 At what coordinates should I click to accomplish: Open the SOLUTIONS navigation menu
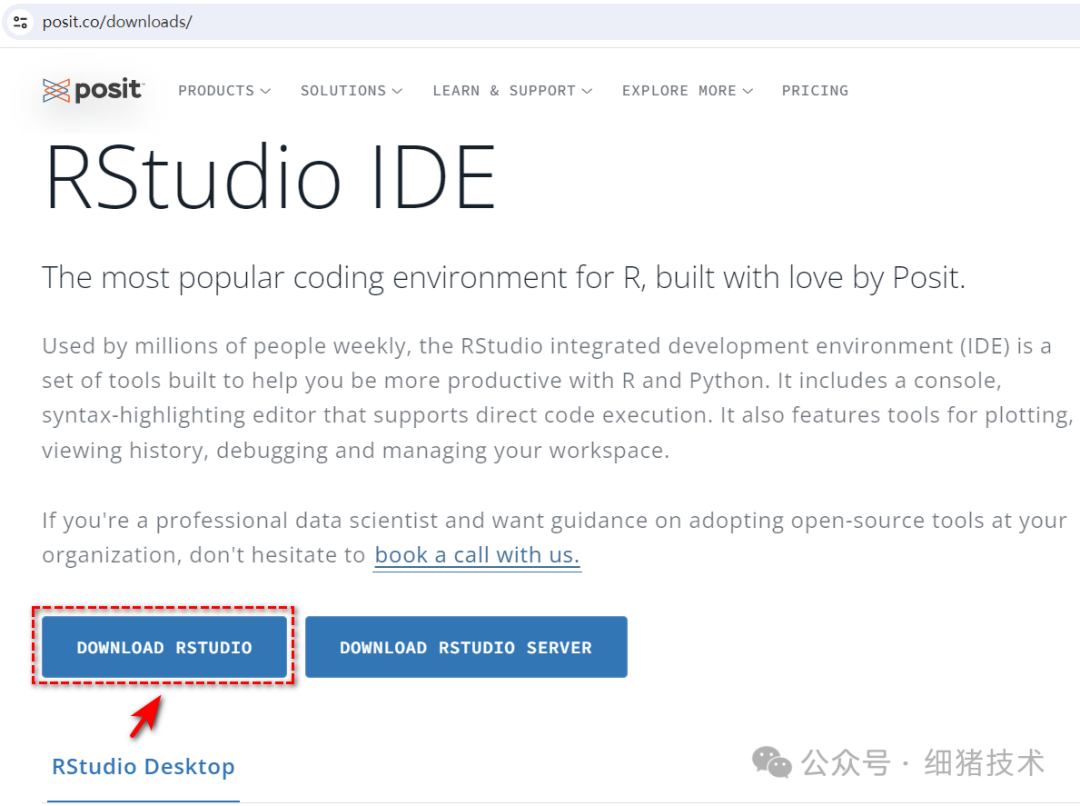coord(342,90)
